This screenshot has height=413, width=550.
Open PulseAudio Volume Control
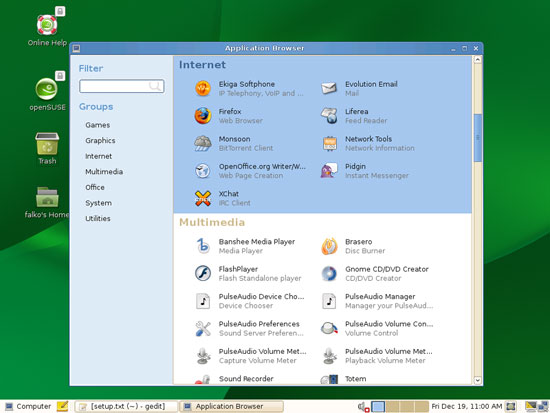pos(377,328)
